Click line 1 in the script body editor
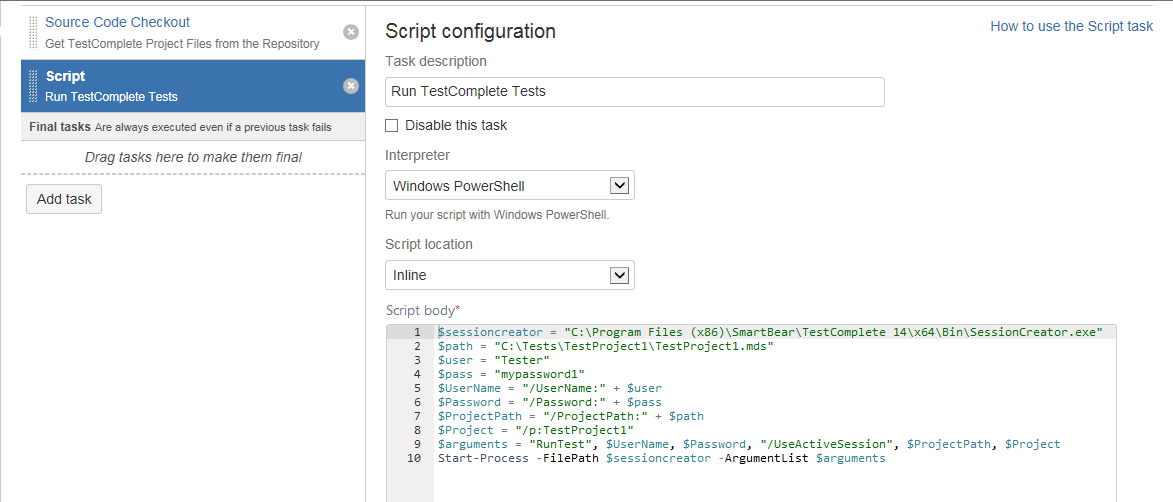 coord(768,332)
